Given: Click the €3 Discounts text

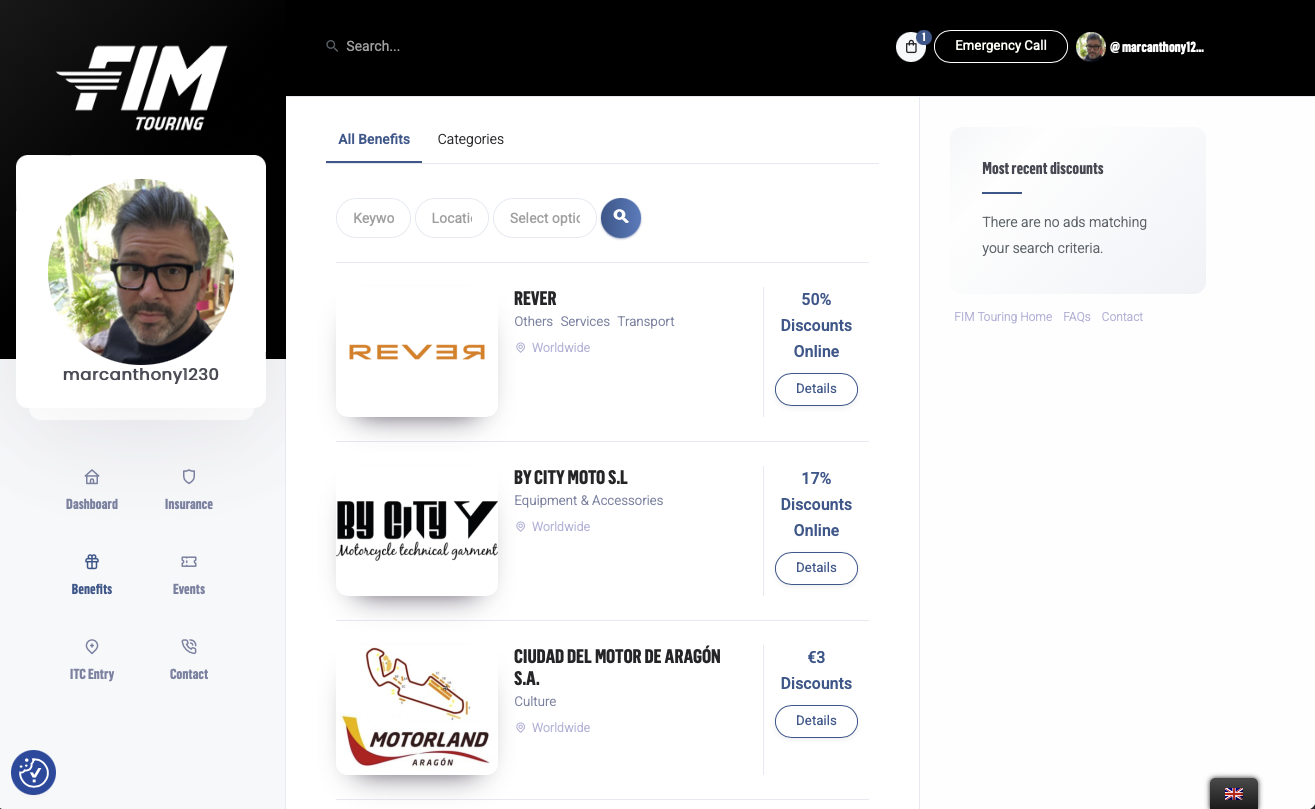Looking at the screenshot, I should 816,670.
